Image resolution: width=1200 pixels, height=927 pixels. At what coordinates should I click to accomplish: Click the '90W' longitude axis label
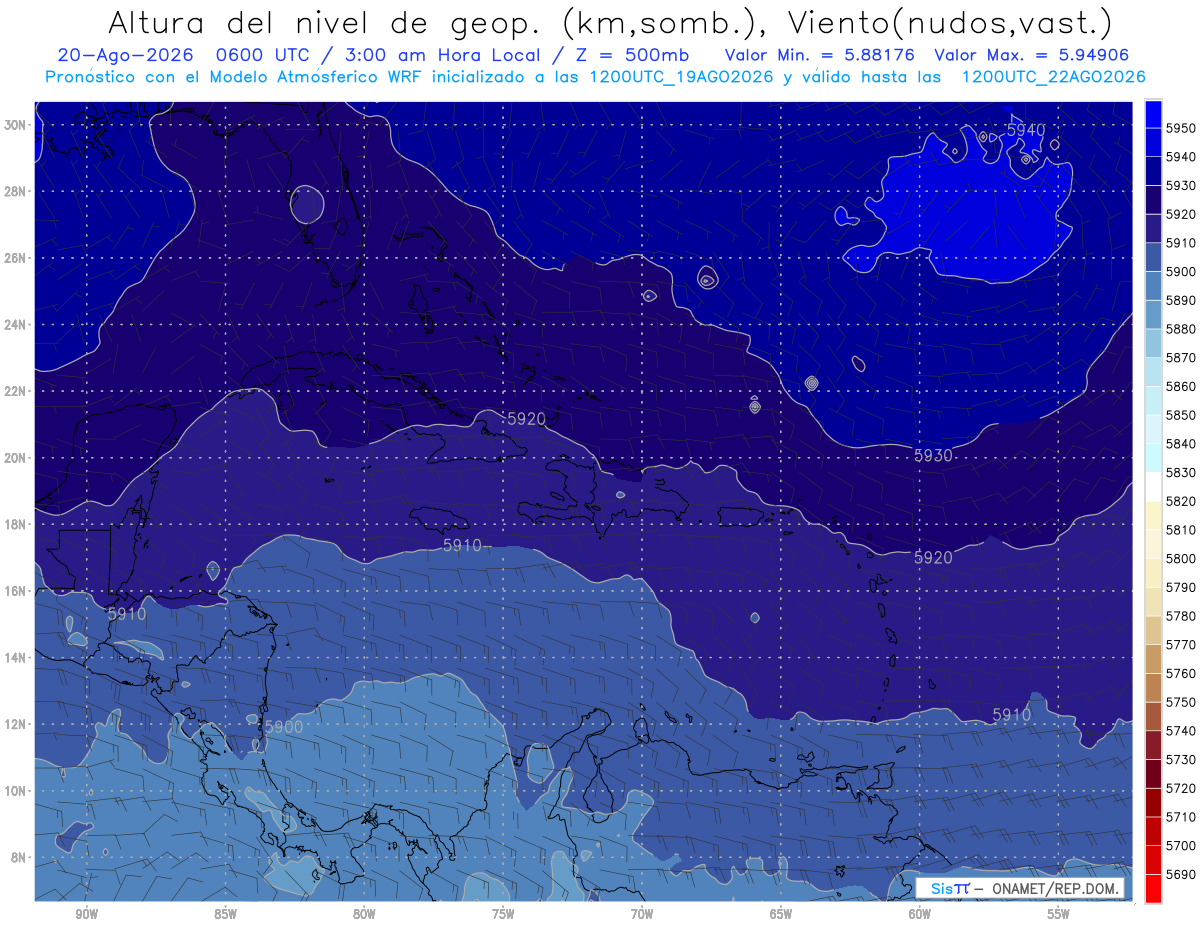(x=86, y=914)
